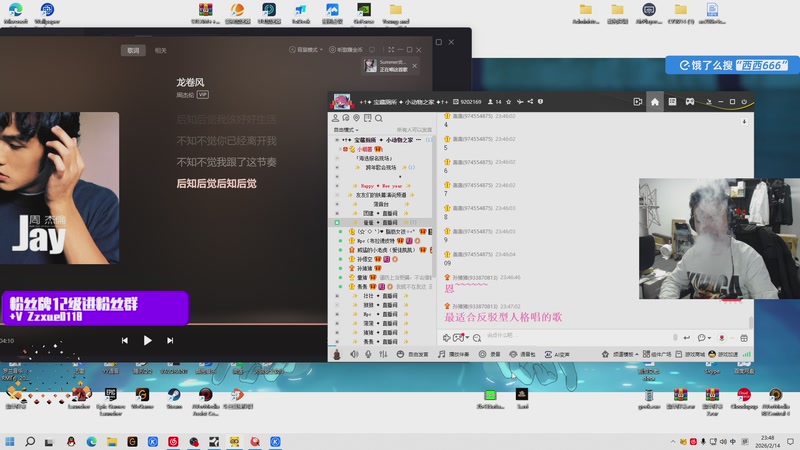800x450 pixels.
Task: Expand the 团建 • 直播间 channel node
Action: point(337,213)
